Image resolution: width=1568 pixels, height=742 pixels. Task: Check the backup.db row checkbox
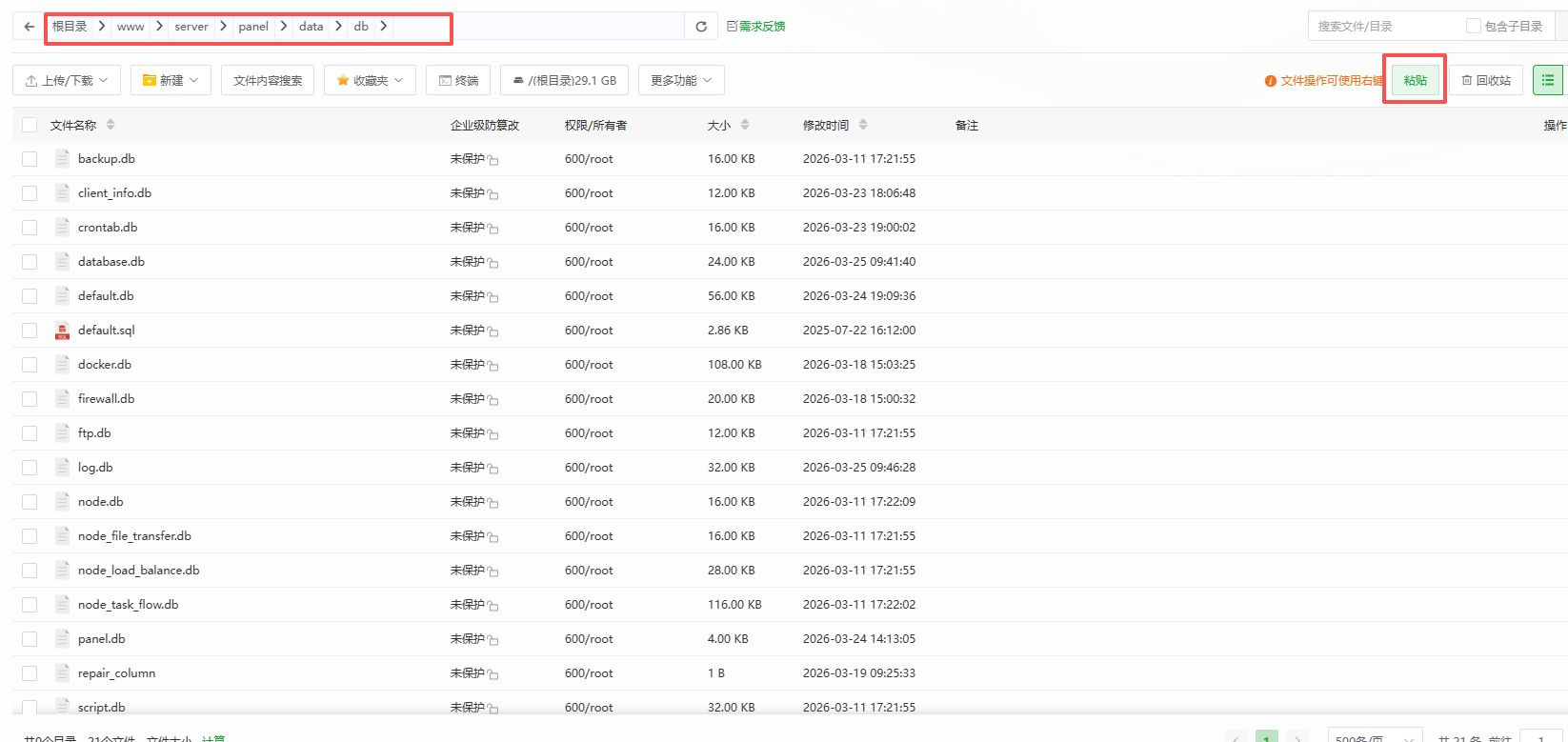pos(30,159)
